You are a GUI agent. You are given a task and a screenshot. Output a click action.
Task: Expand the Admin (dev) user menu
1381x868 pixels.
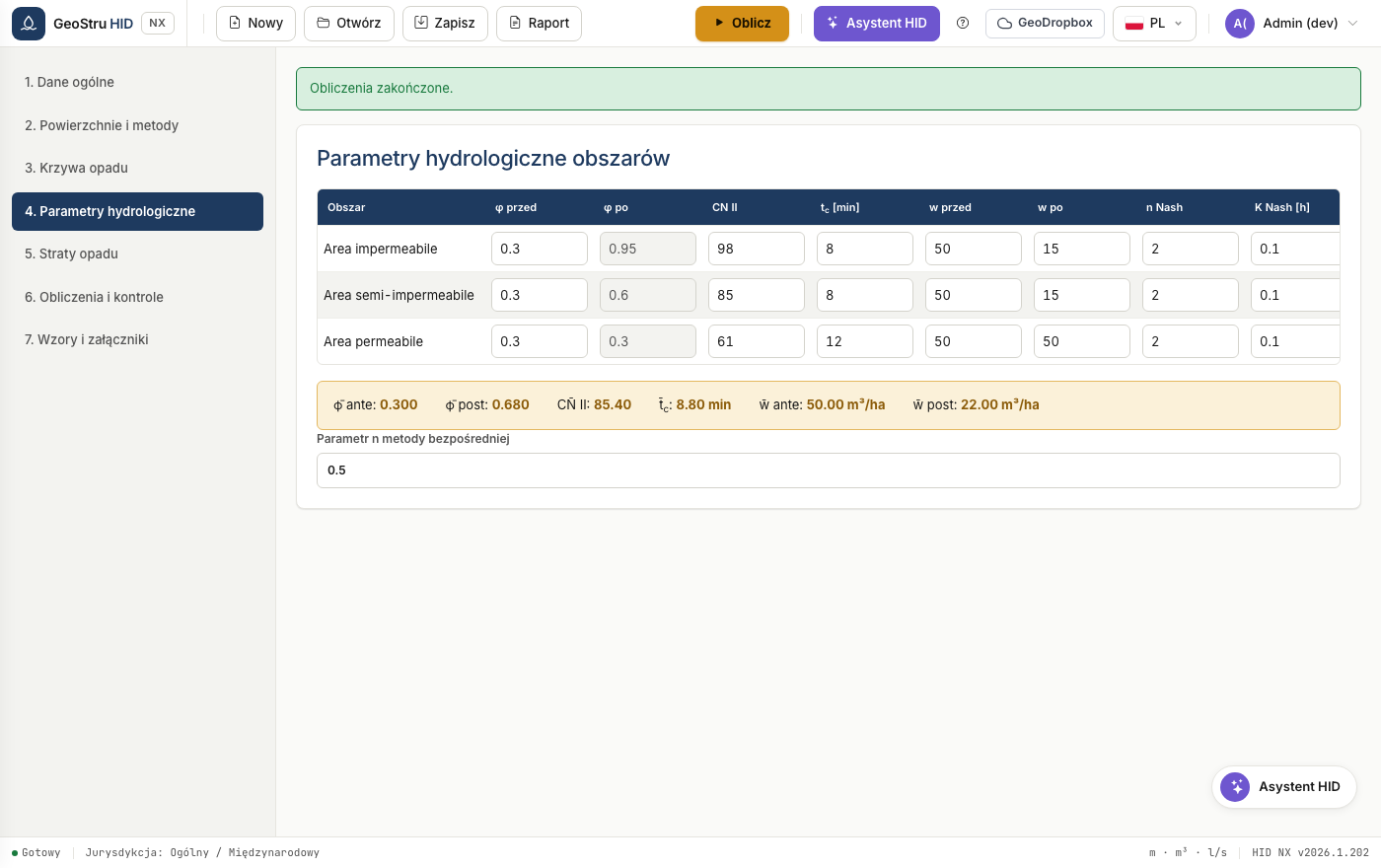tap(1292, 23)
